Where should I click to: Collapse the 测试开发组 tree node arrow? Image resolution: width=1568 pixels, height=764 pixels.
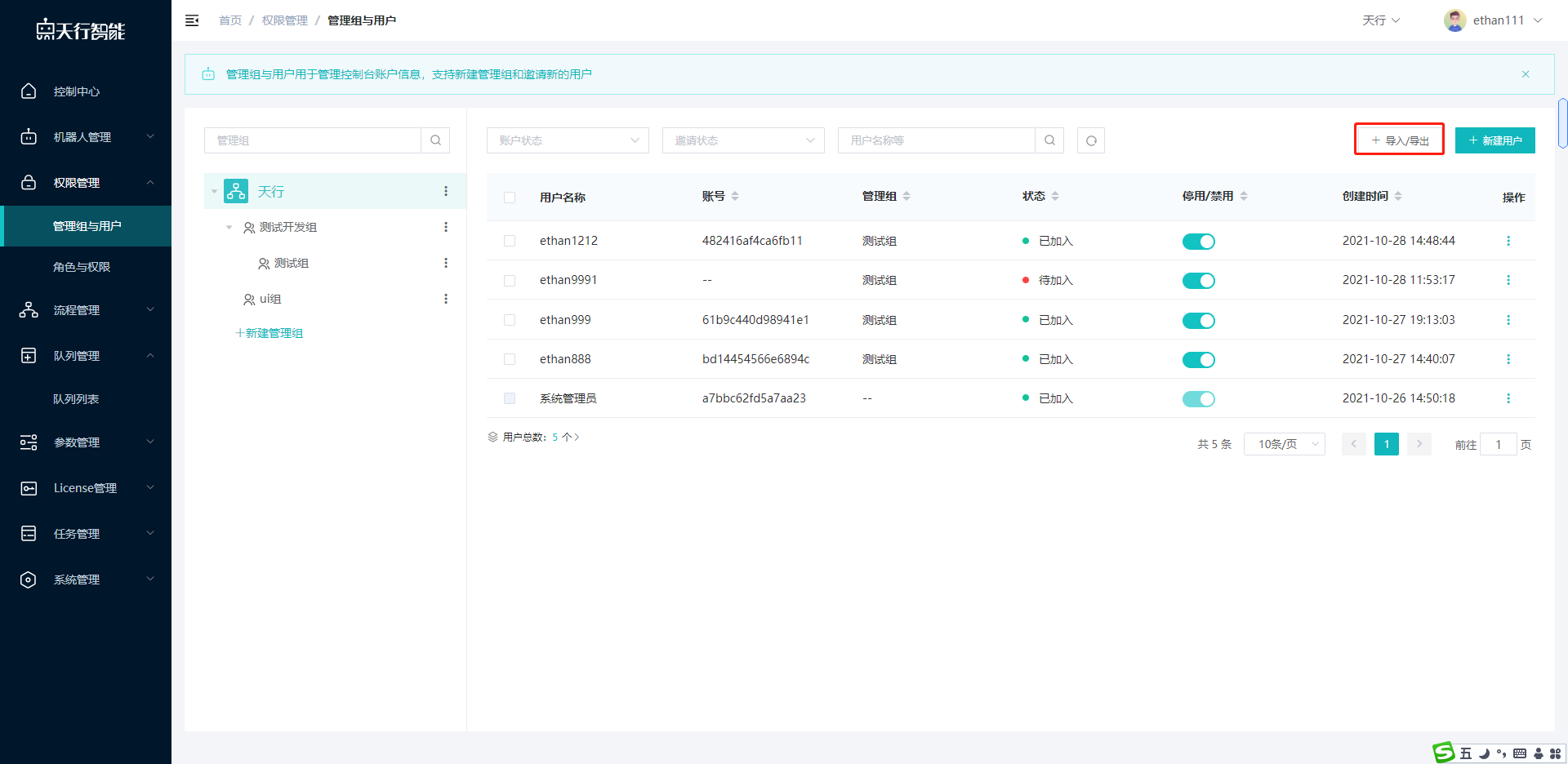click(229, 228)
